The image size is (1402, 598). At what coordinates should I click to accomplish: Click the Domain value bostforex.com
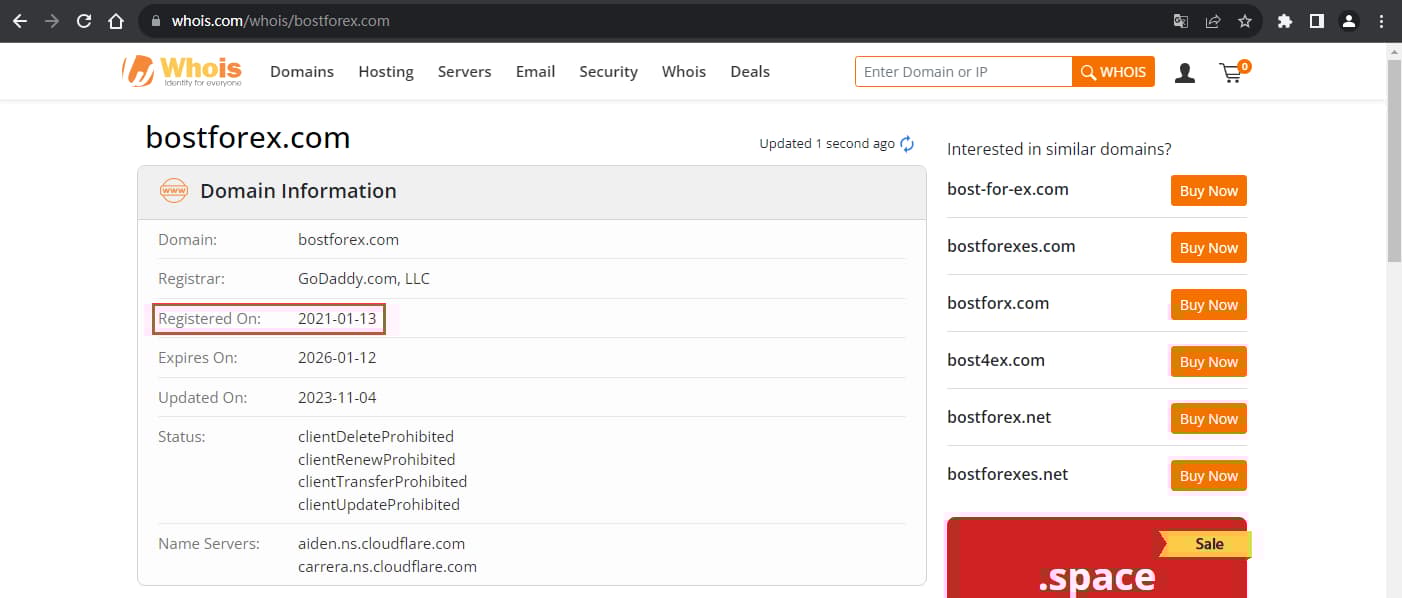coord(348,240)
